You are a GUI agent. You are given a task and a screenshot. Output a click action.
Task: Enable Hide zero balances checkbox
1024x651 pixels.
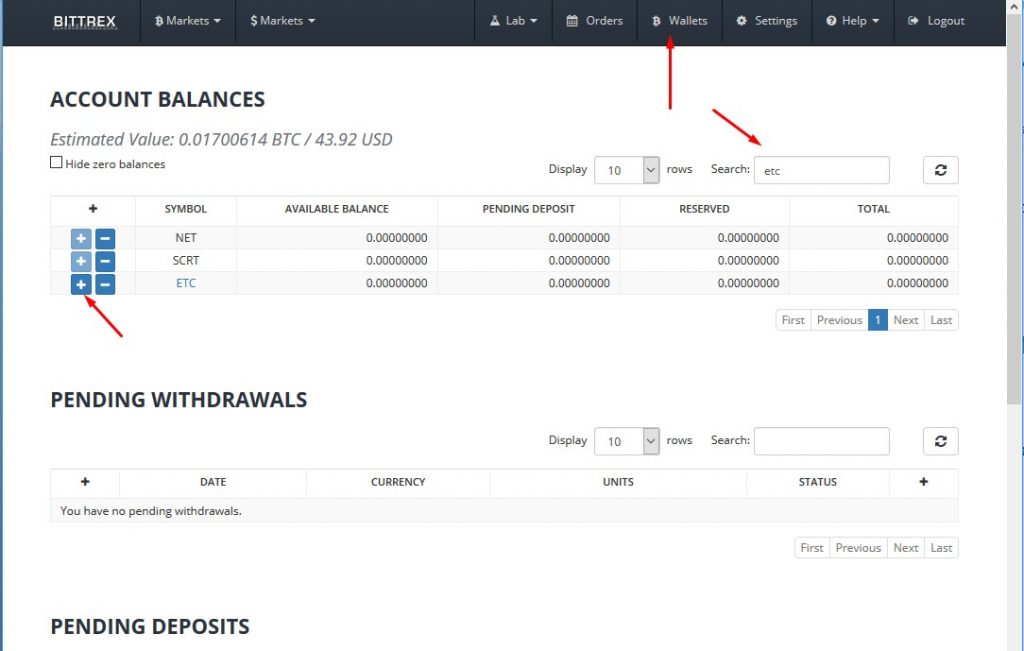[x=56, y=163]
